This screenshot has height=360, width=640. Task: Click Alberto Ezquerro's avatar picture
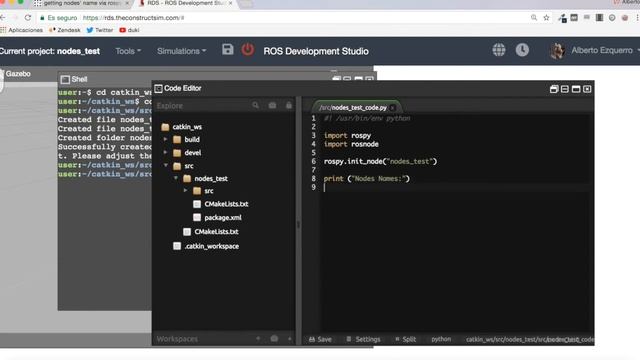click(557, 51)
